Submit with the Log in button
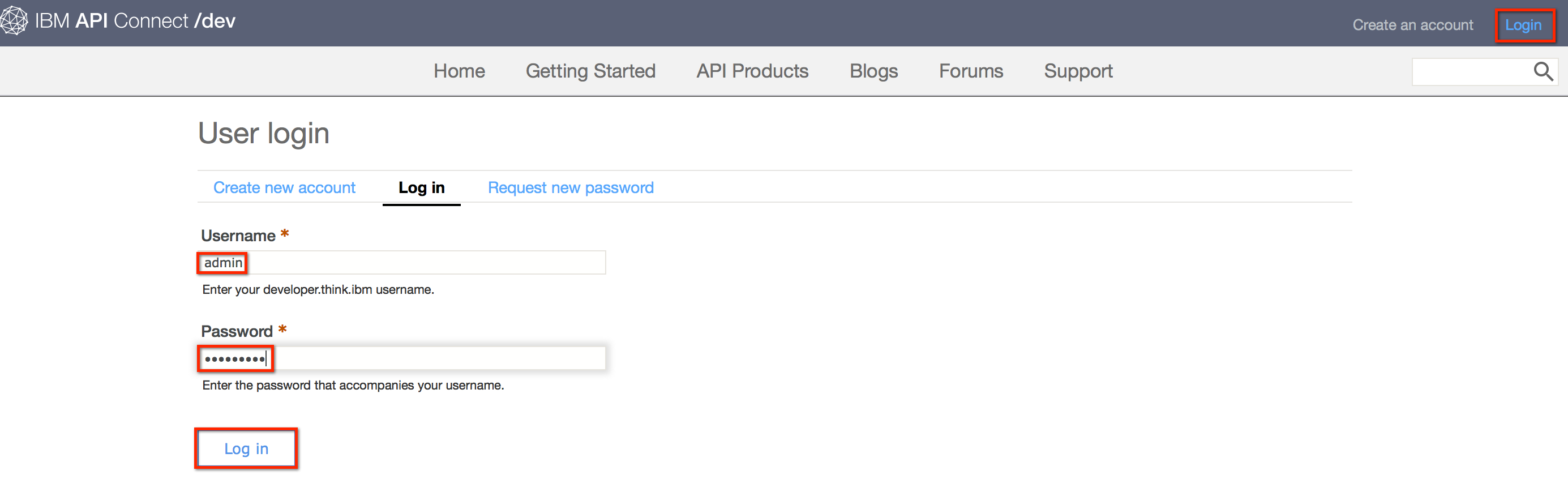 pos(246,448)
